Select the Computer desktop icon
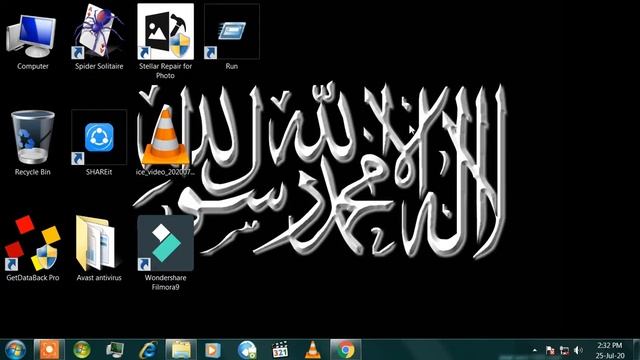 point(32,37)
